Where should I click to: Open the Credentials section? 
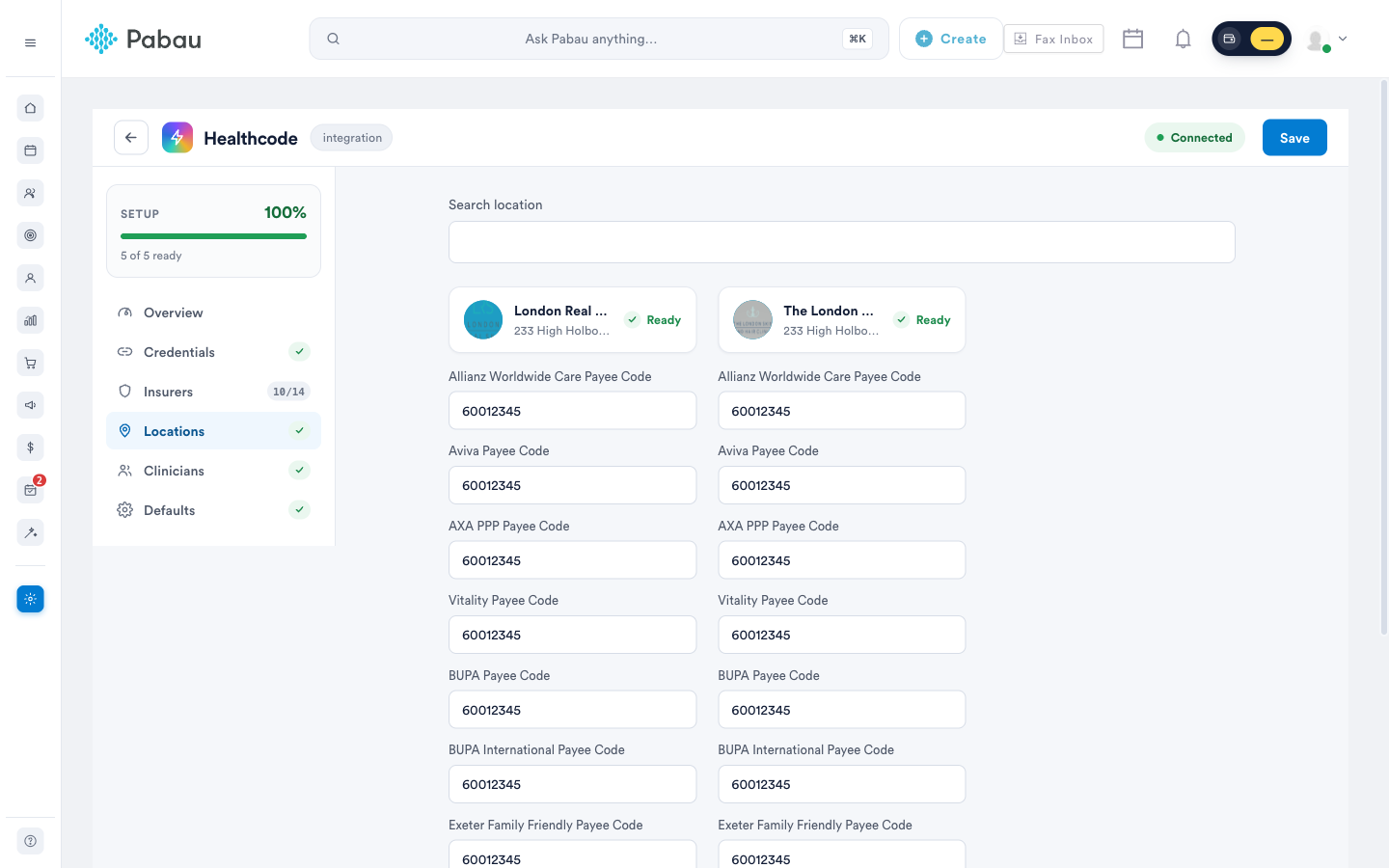click(x=213, y=352)
